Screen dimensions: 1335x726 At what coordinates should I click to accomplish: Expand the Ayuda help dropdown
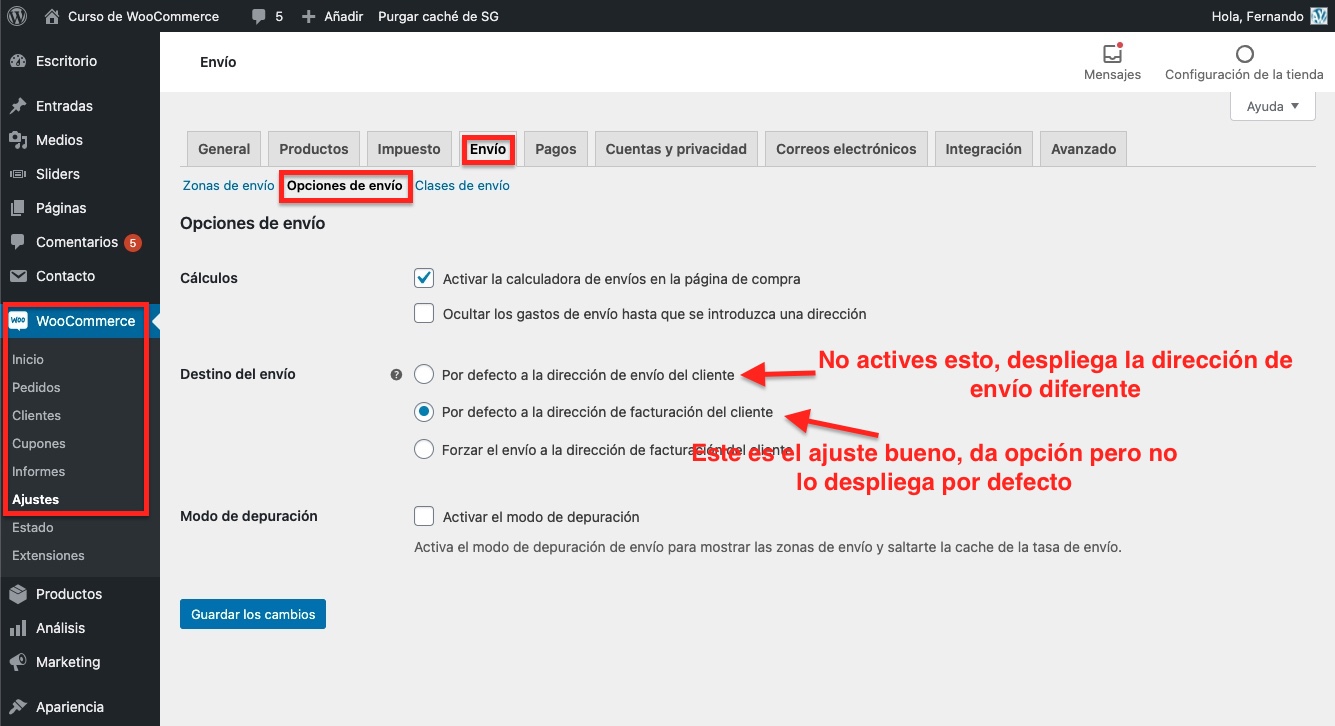1273,106
